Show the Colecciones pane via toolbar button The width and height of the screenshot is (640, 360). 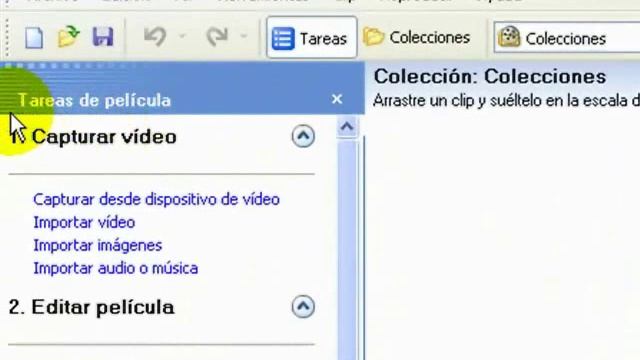click(417, 38)
